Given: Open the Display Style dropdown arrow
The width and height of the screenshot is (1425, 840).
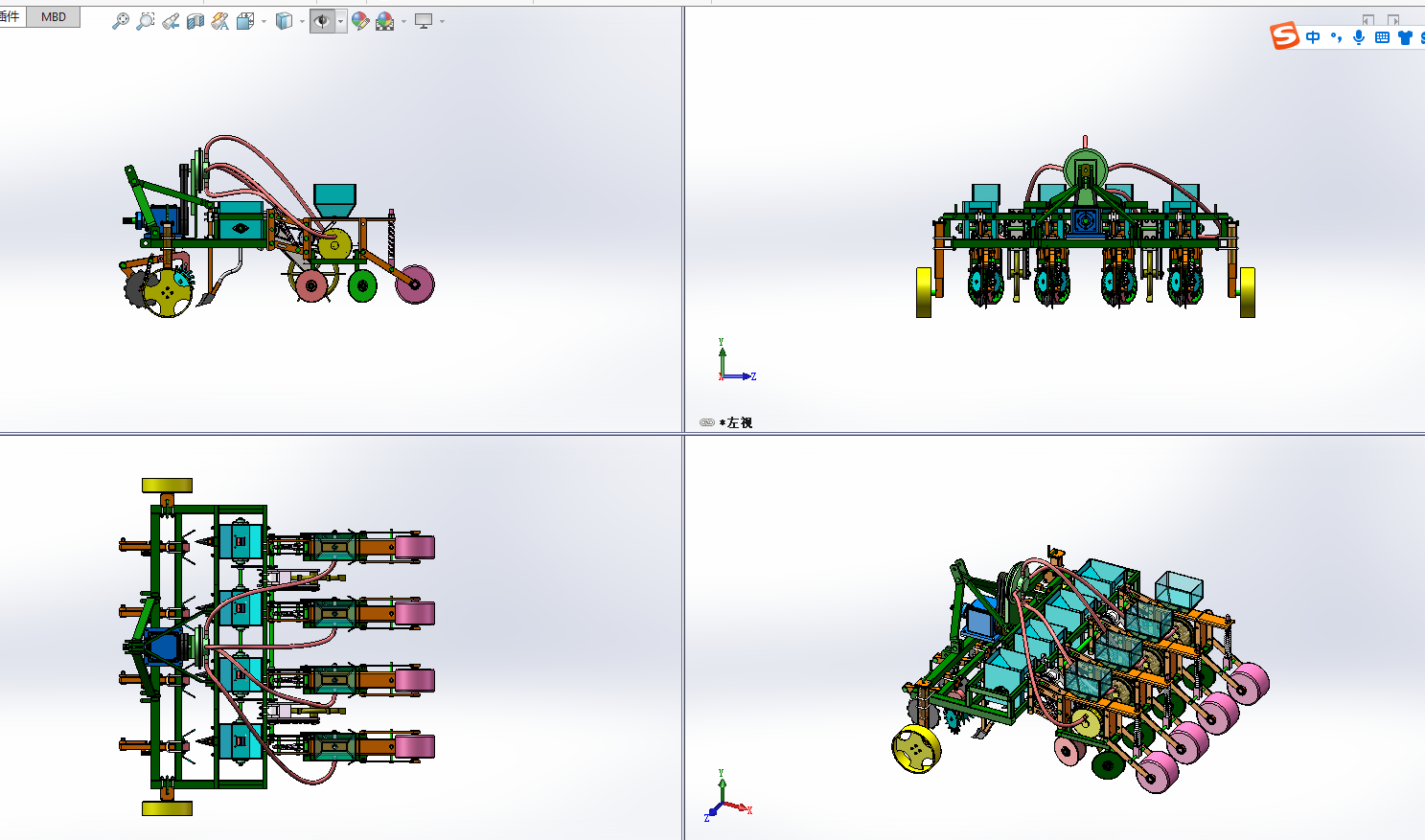Looking at the screenshot, I should click(x=302, y=21).
